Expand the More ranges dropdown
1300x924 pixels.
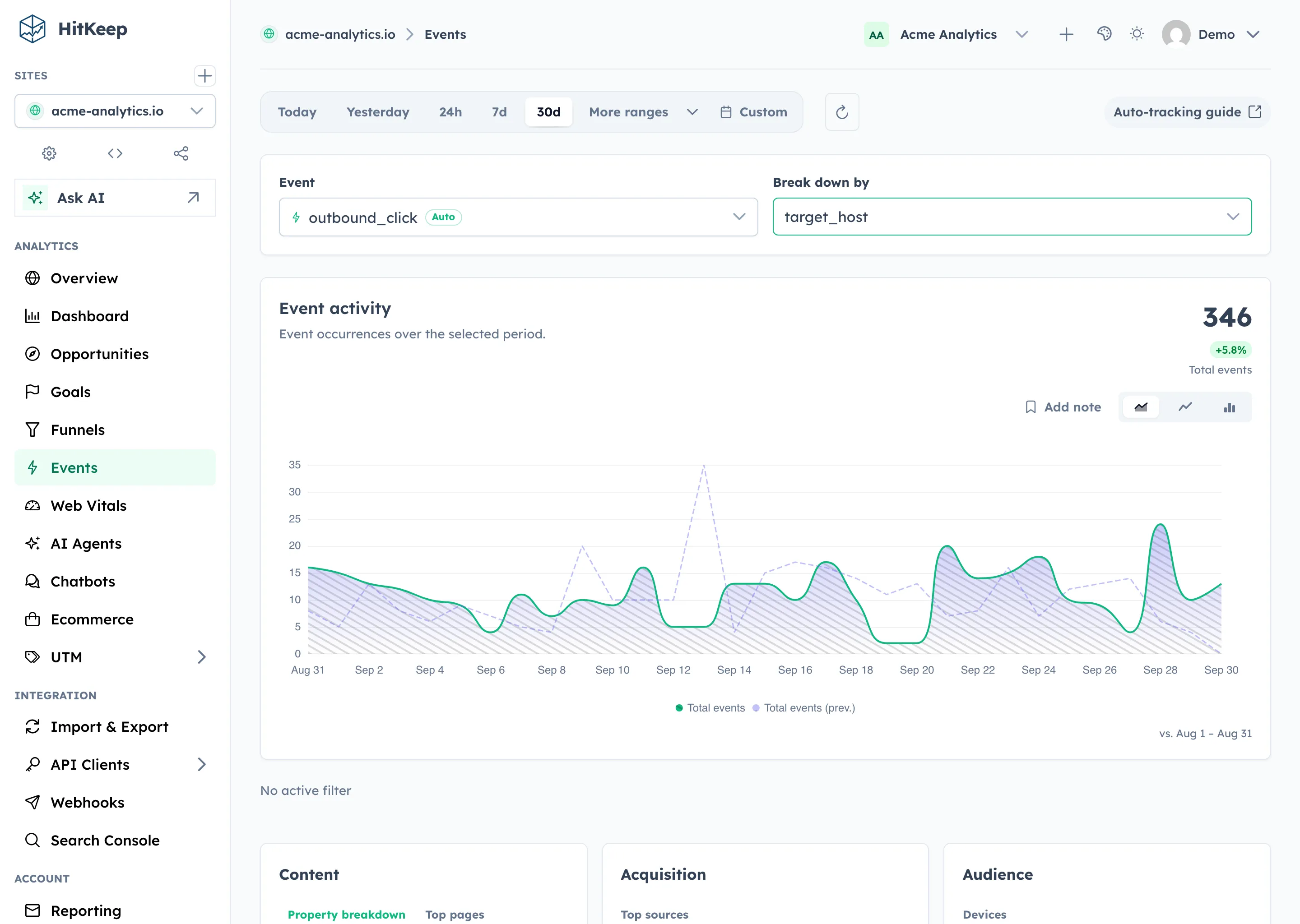pyautogui.click(x=643, y=112)
